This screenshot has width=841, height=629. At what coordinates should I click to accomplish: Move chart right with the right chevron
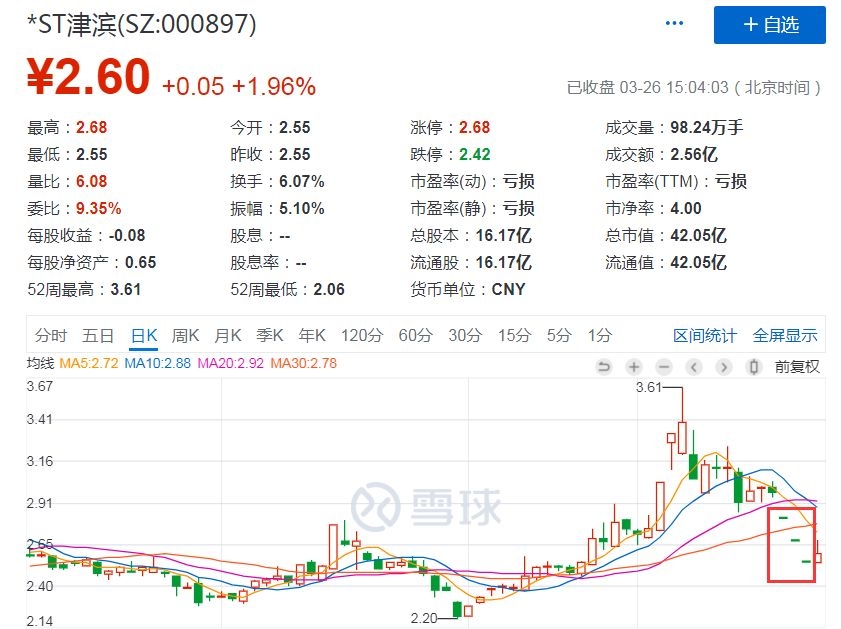724,367
